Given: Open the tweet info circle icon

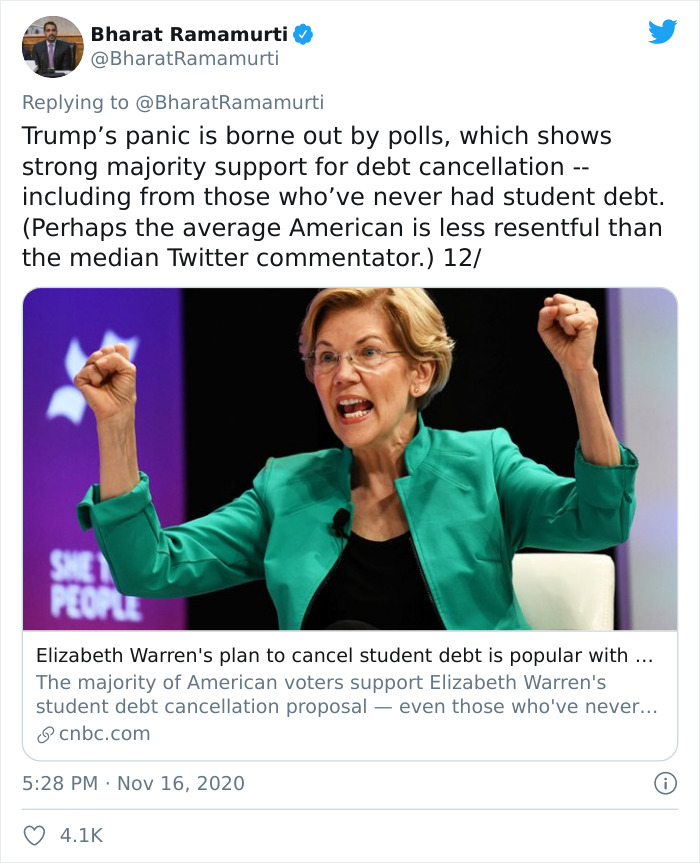Looking at the screenshot, I should 666,784.
